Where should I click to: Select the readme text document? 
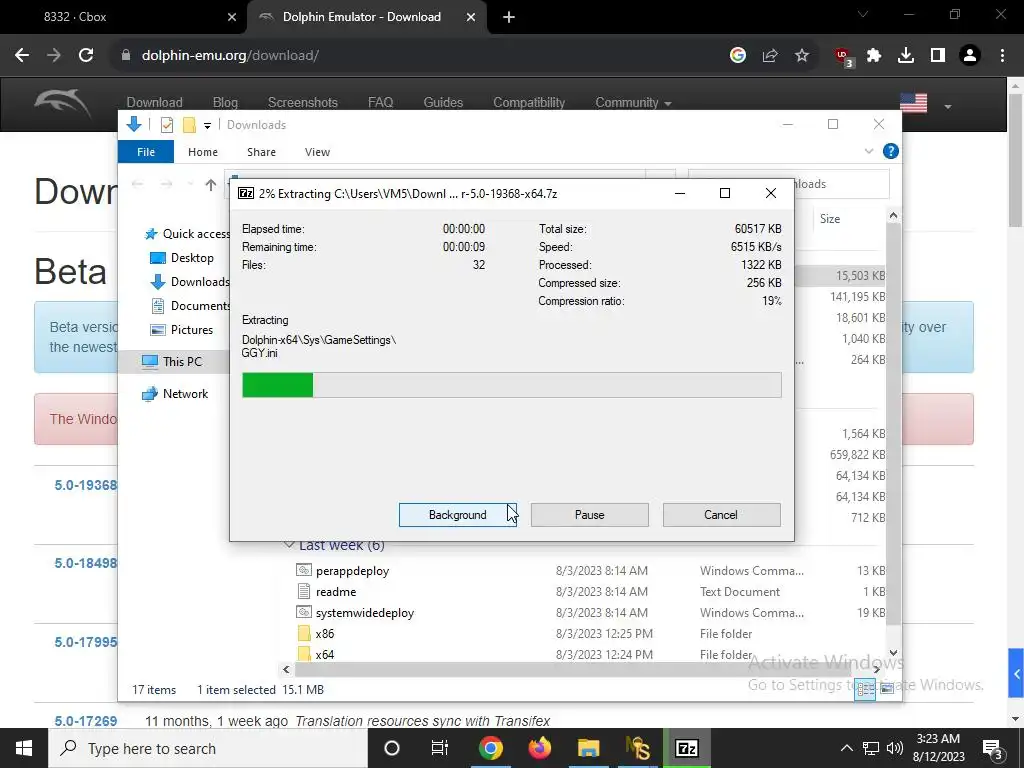point(336,592)
